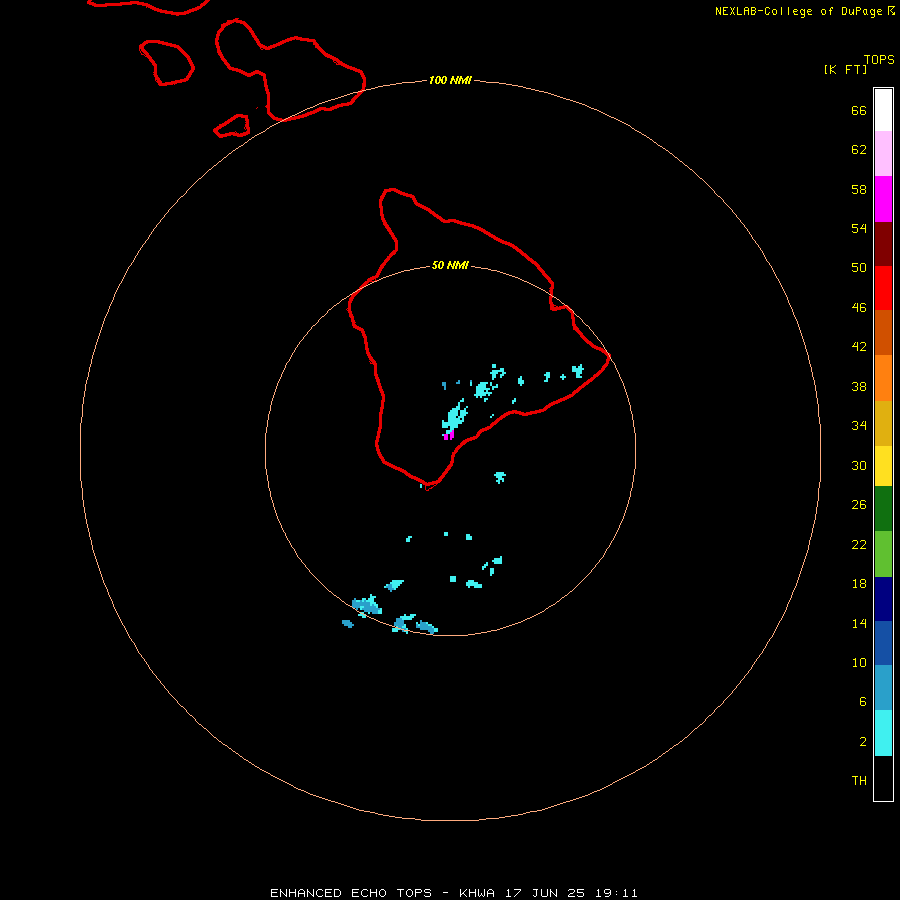Viewport: 900px width, 900px height.
Task: Click the "10" legend value
Action: click(859, 662)
